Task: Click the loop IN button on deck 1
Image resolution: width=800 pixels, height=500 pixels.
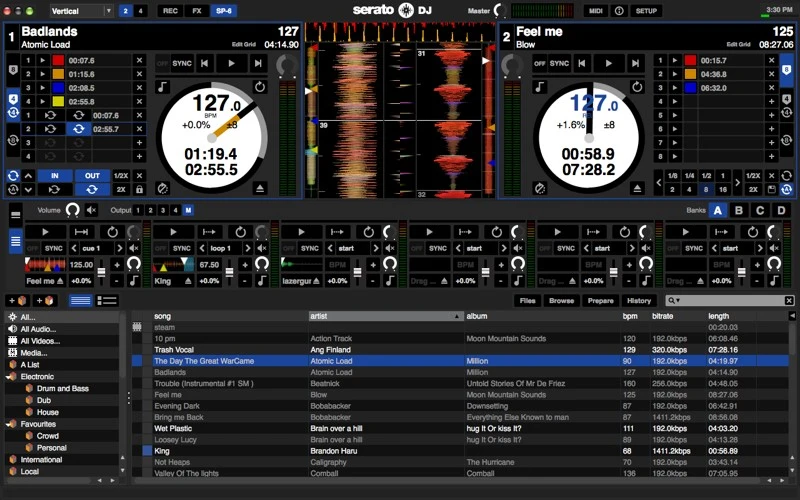Action: pos(54,175)
